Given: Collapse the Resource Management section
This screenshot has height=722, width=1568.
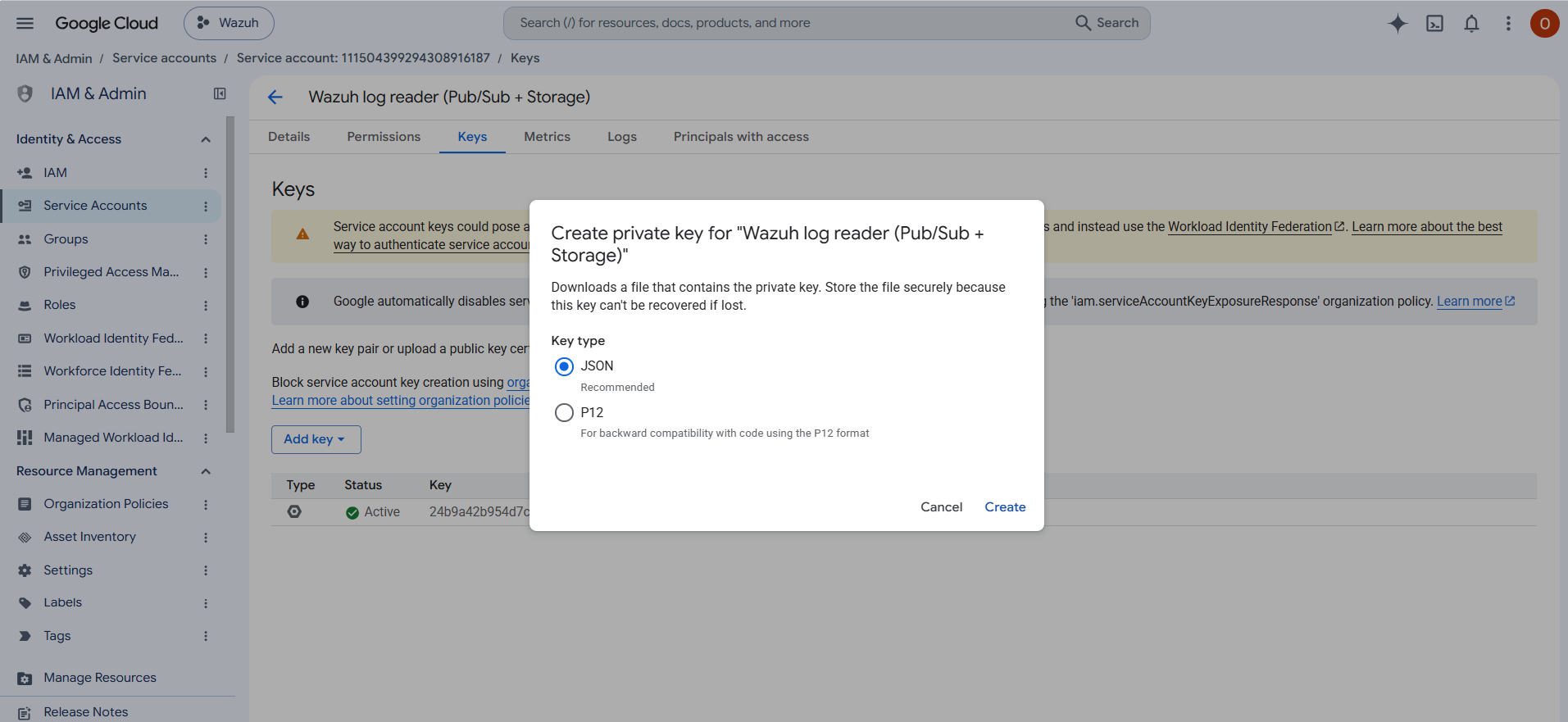Looking at the screenshot, I should click(206, 471).
